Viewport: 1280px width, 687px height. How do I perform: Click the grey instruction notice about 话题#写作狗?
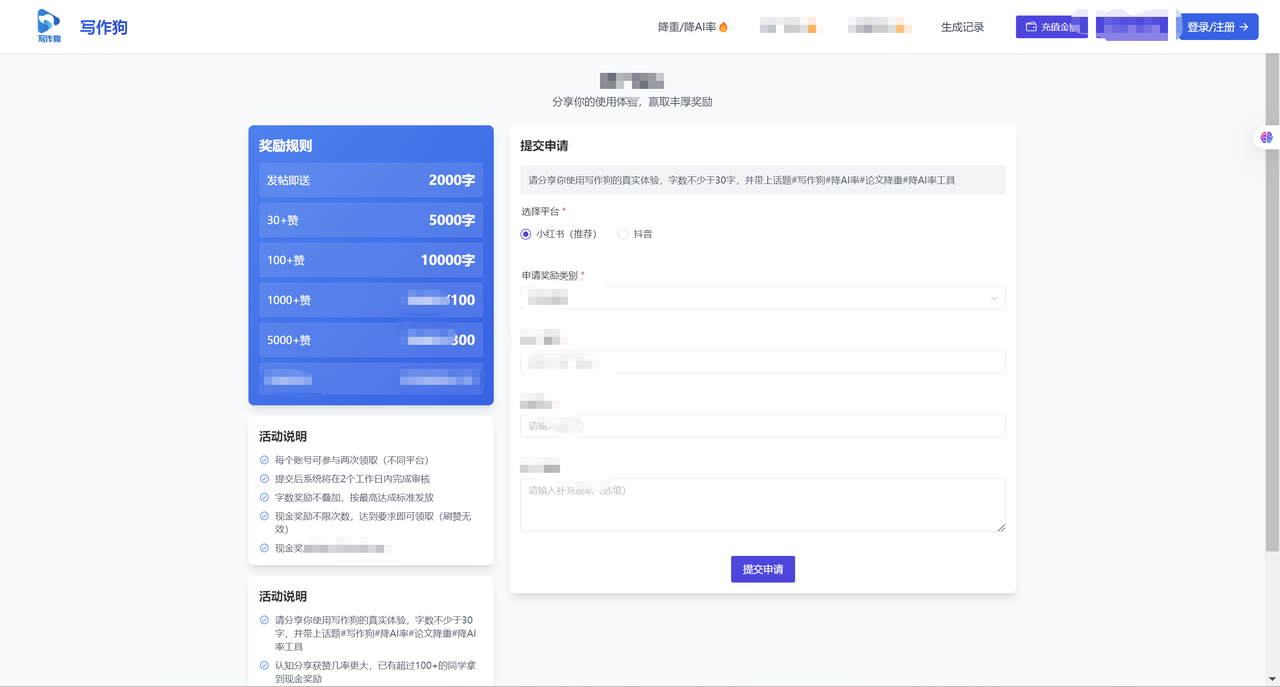tap(762, 180)
